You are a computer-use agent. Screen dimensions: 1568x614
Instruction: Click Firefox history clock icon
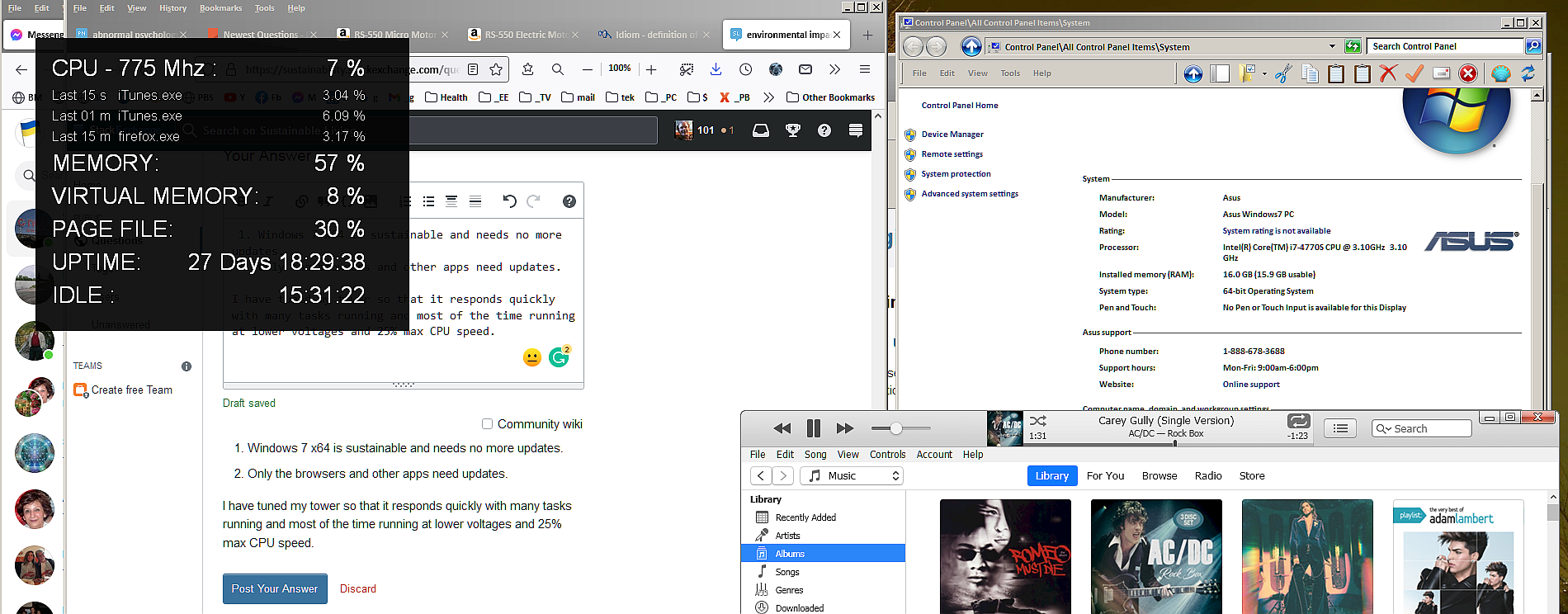tap(745, 69)
